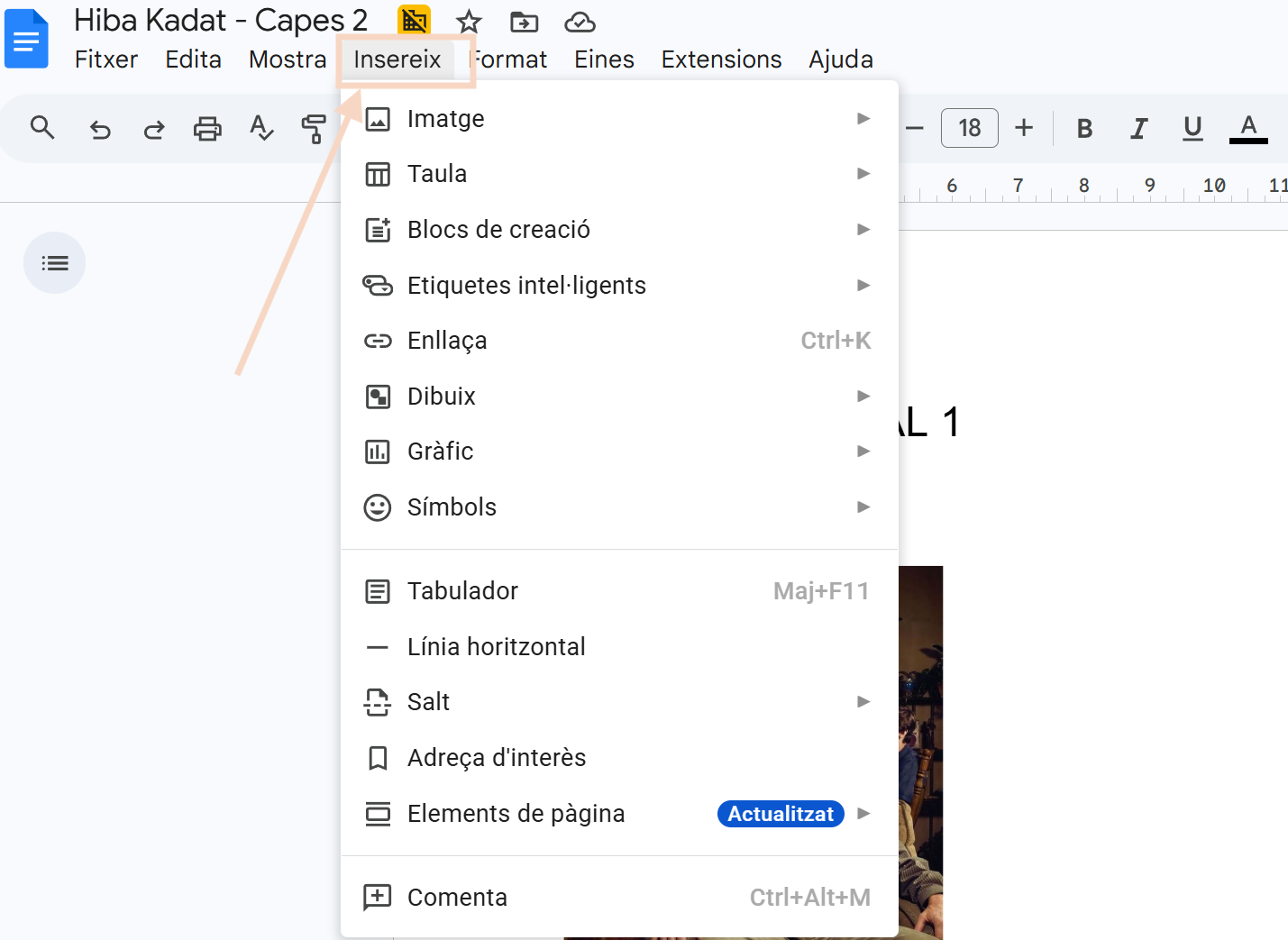Expand the Salt submenu
This screenshot has height=940, width=1288.
[619, 702]
